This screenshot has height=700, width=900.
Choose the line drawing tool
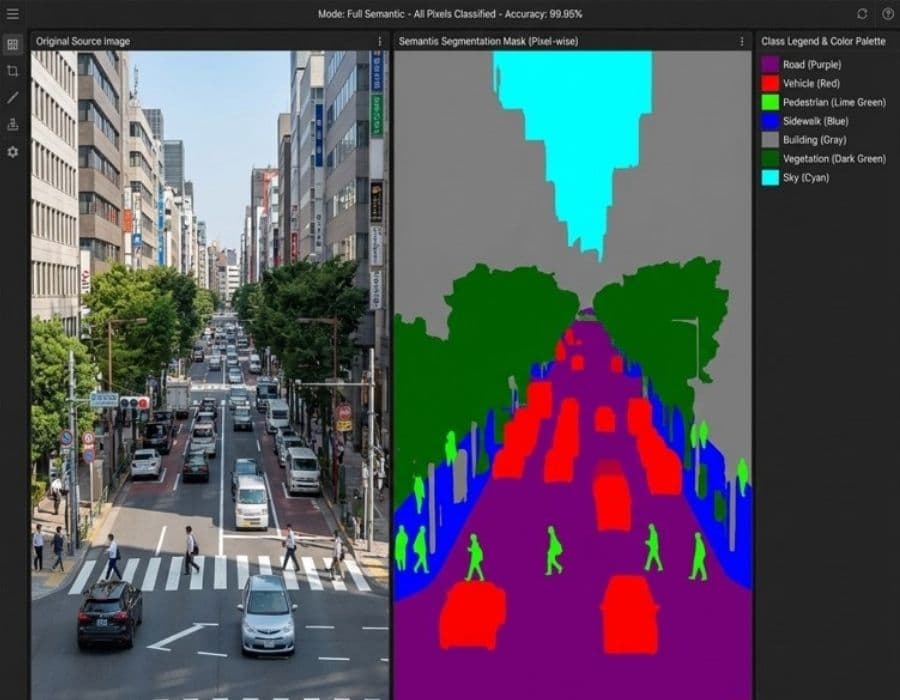click(13, 98)
